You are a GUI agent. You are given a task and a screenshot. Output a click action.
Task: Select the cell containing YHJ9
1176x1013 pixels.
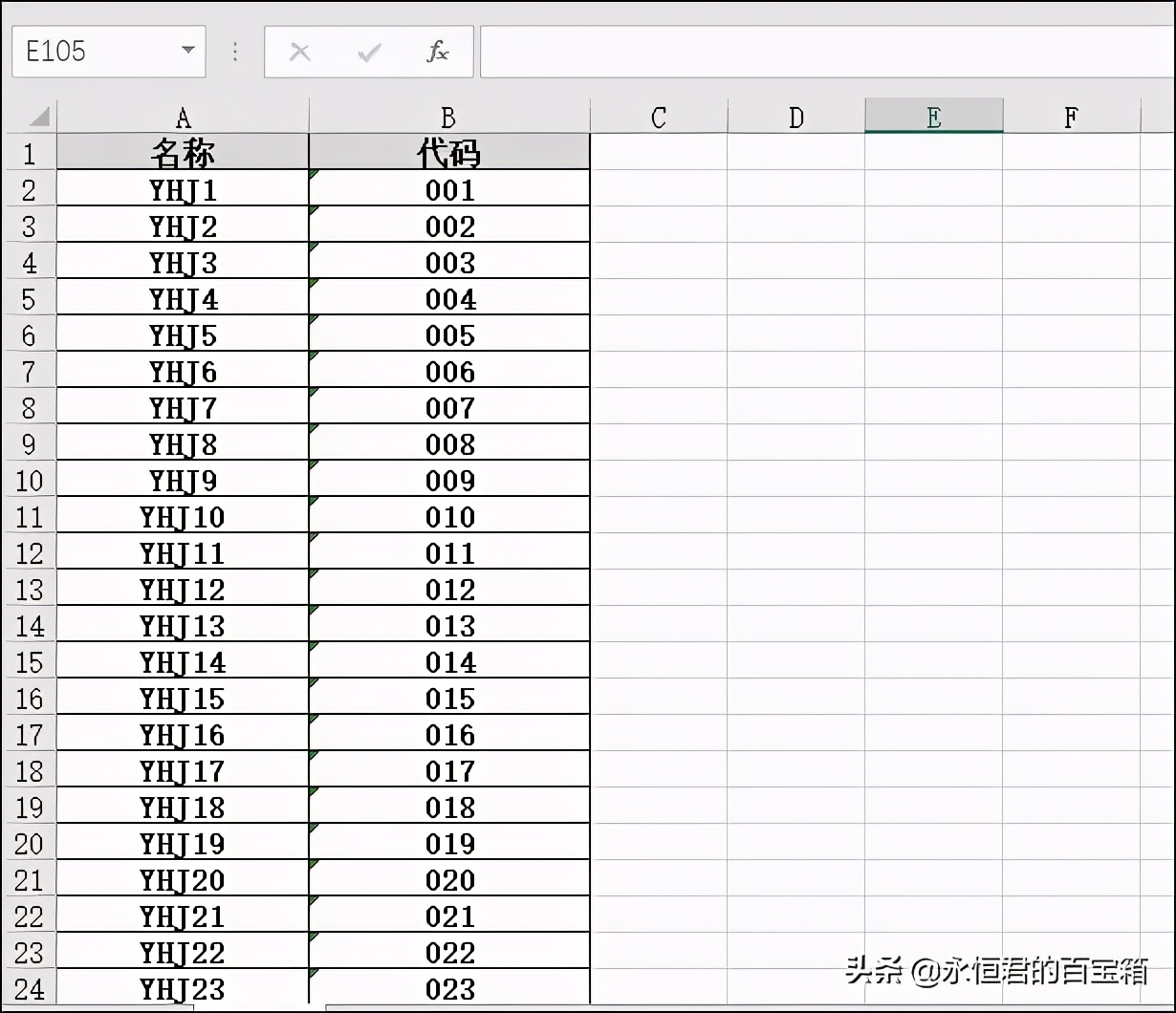pyautogui.click(x=183, y=480)
